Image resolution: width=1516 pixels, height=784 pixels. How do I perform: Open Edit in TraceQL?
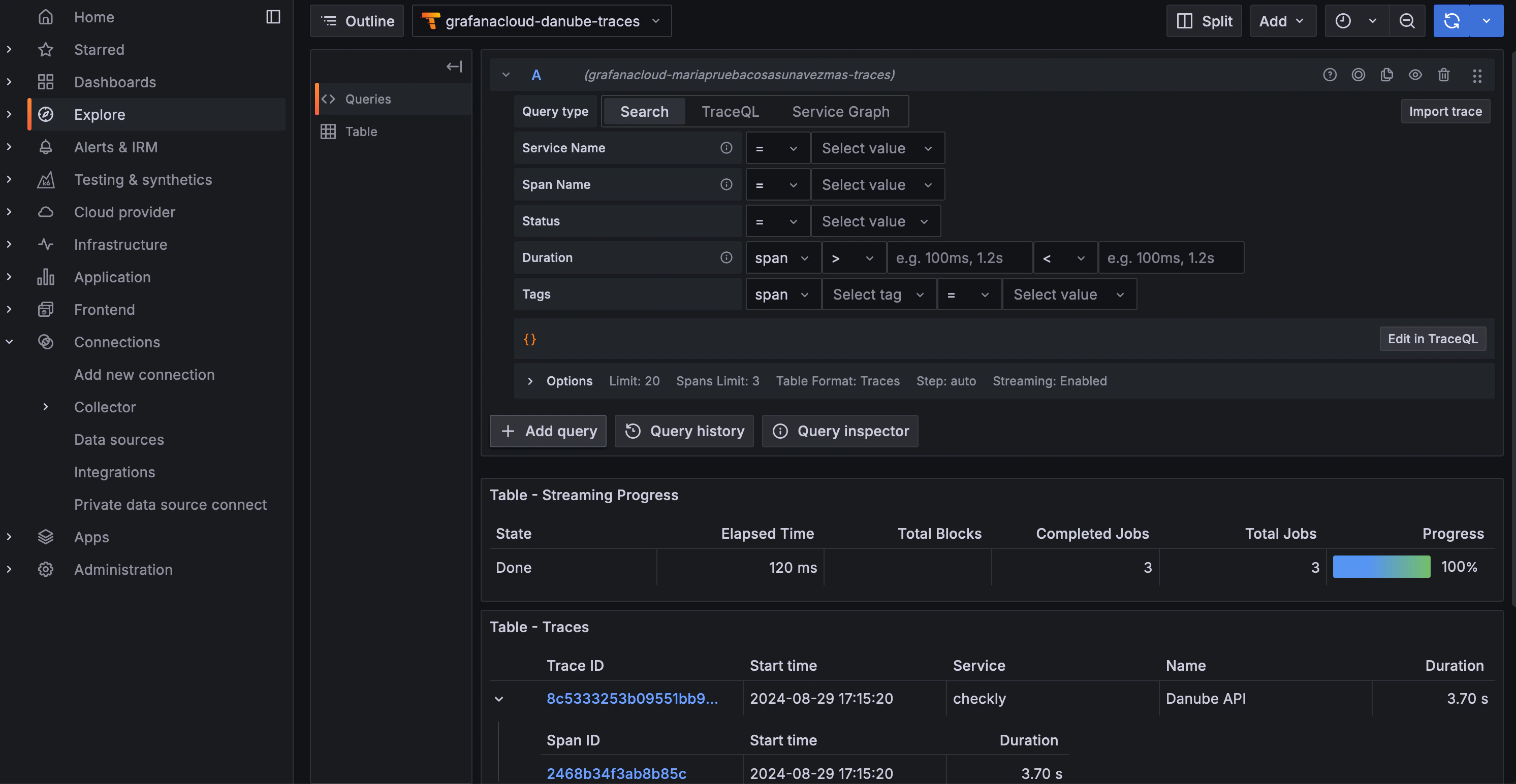coord(1433,338)
